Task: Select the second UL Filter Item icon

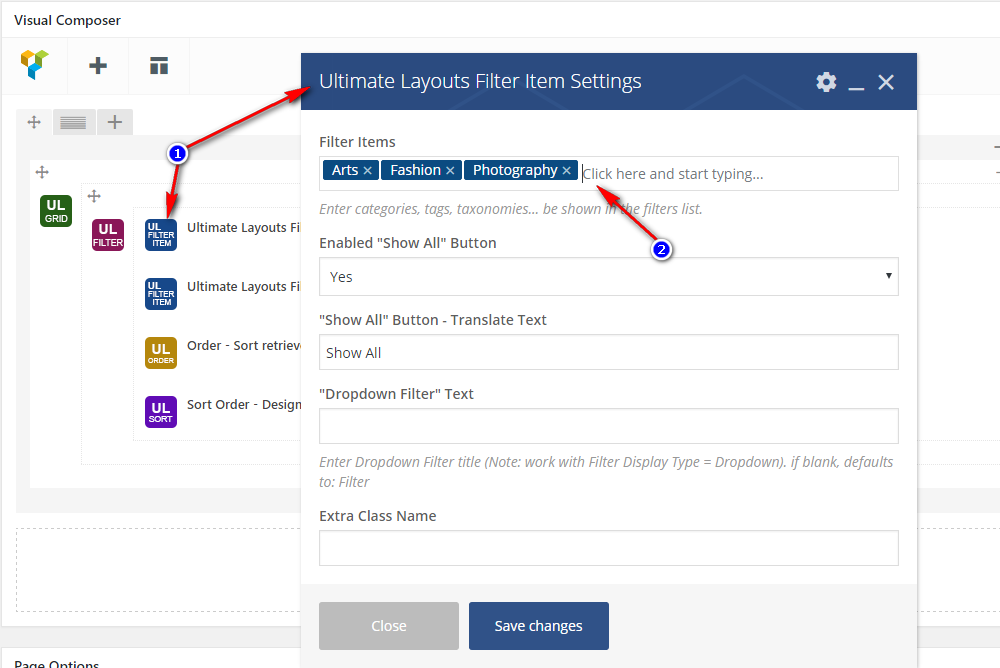Action: coord(161,294)
